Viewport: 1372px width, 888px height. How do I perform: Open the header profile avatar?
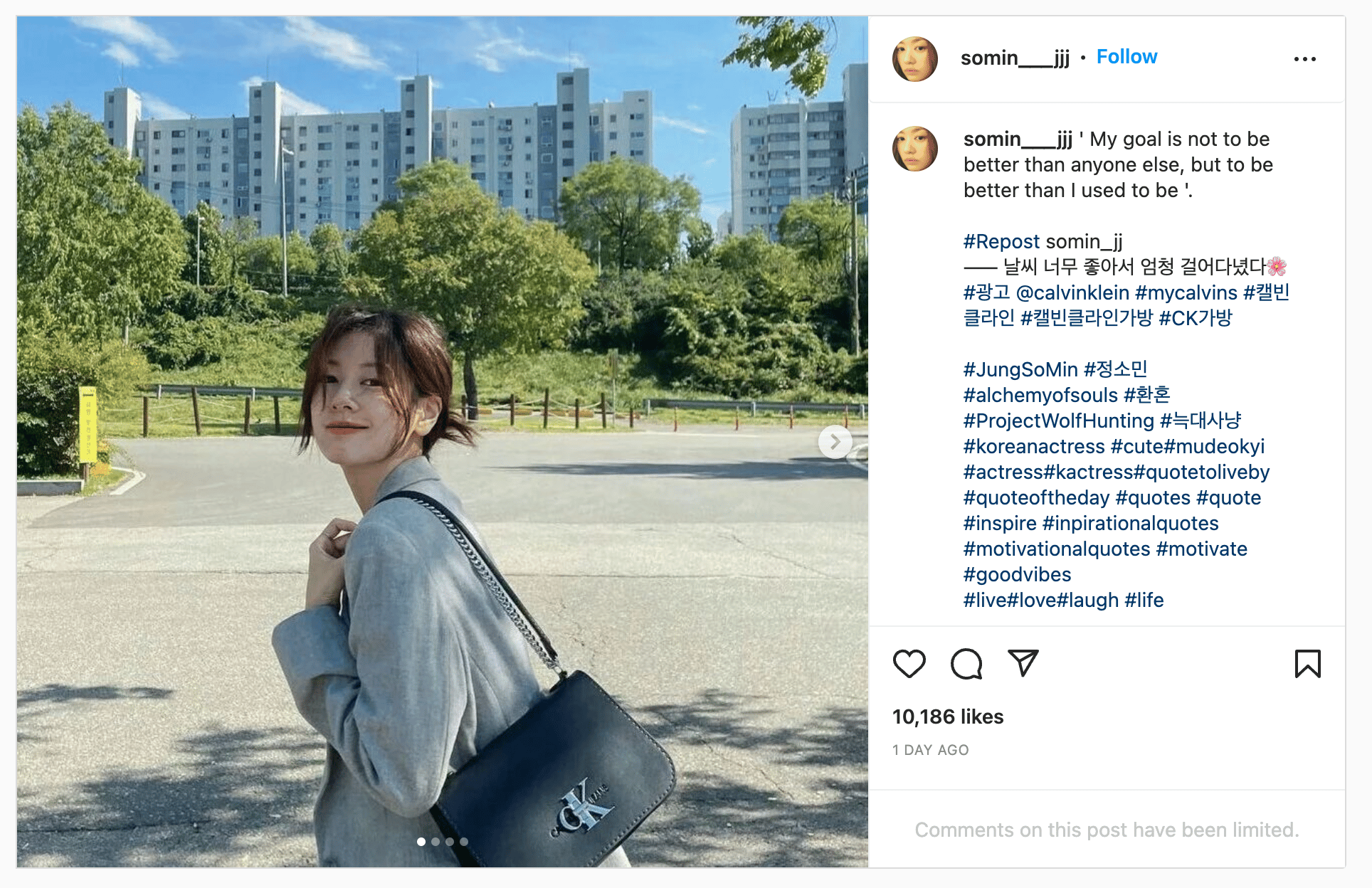click(x=915, y=59)
